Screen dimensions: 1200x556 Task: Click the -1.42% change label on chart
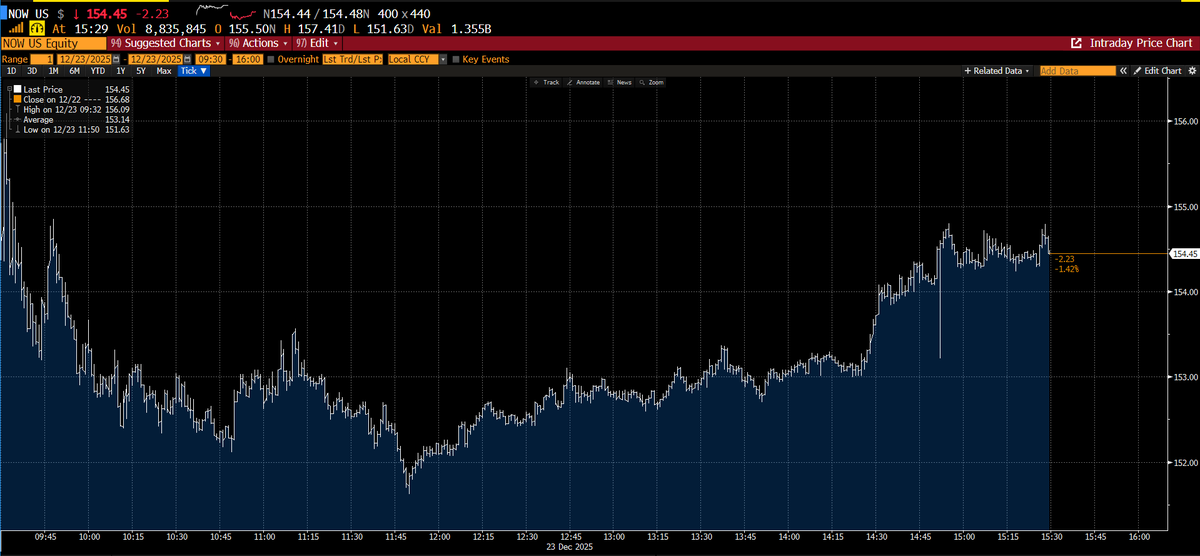coord(1067,269)
